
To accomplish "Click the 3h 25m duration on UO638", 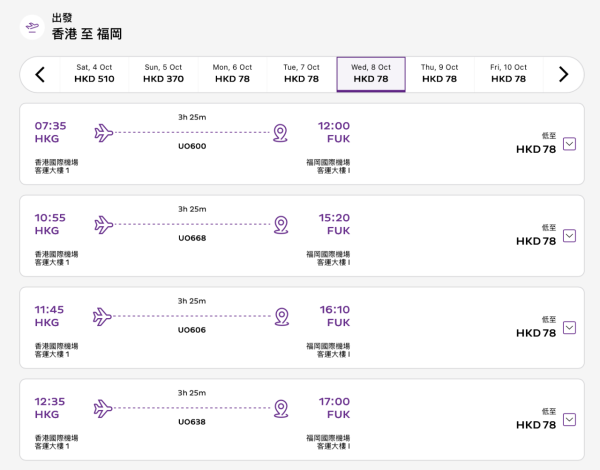I will [192, 393].
